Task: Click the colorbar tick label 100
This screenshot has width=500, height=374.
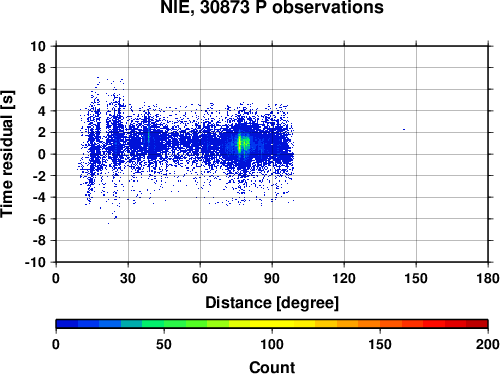Action: click(272, 344)
